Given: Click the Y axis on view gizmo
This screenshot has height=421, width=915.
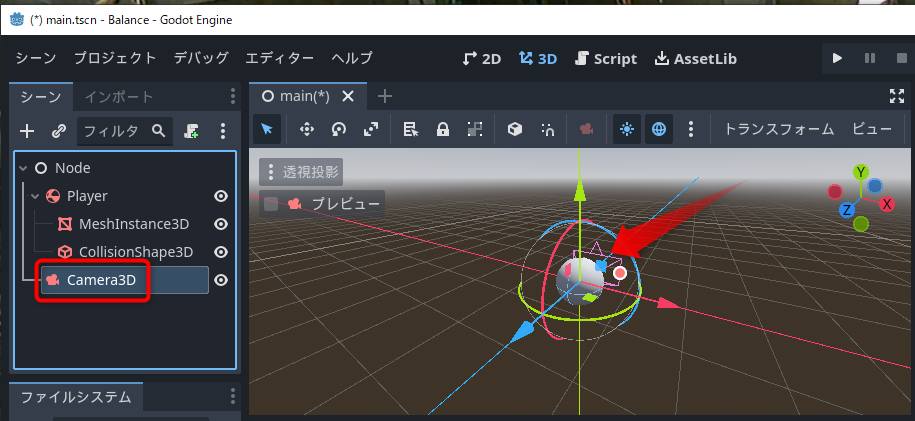Looking at the screenshot, I should [861, 172].
